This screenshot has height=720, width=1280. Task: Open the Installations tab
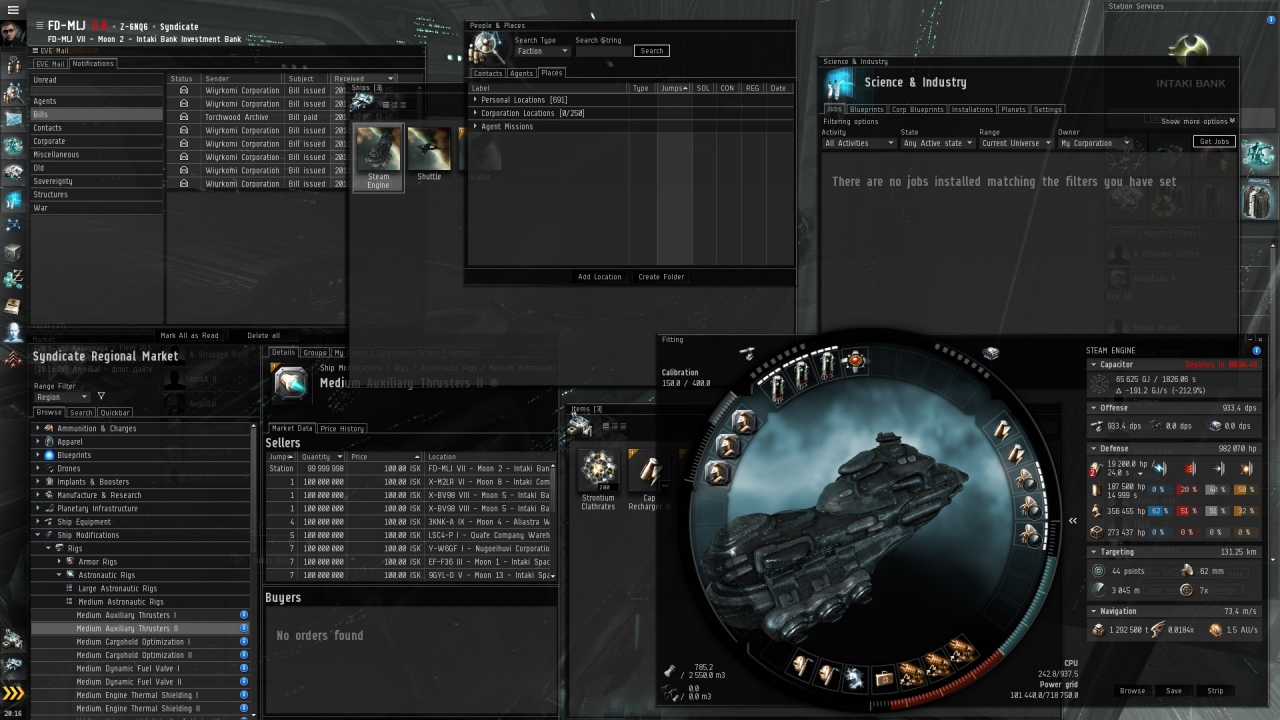click(972, 110)
